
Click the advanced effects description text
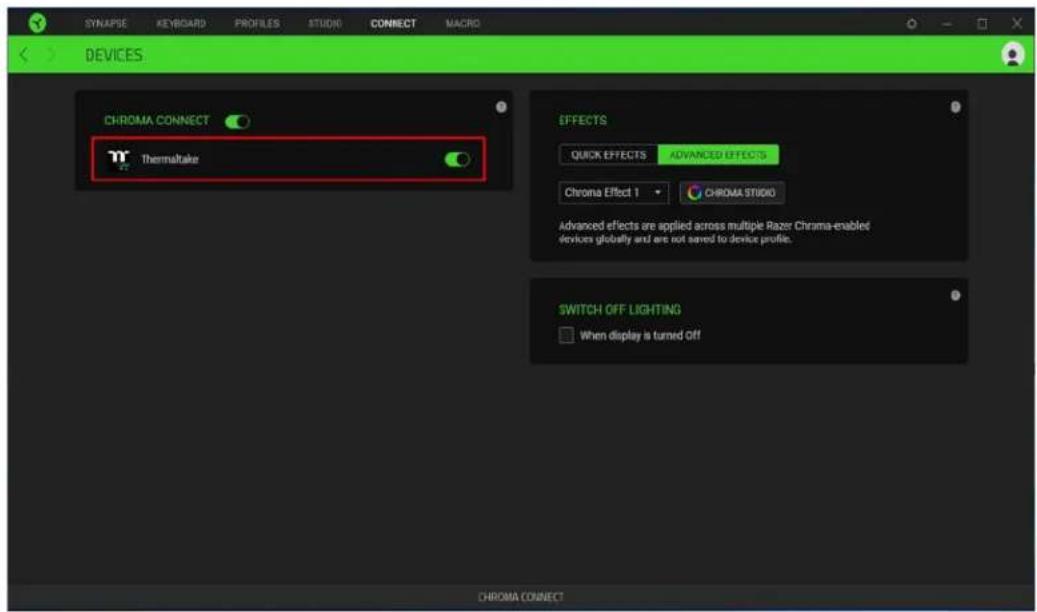point(714,232)
